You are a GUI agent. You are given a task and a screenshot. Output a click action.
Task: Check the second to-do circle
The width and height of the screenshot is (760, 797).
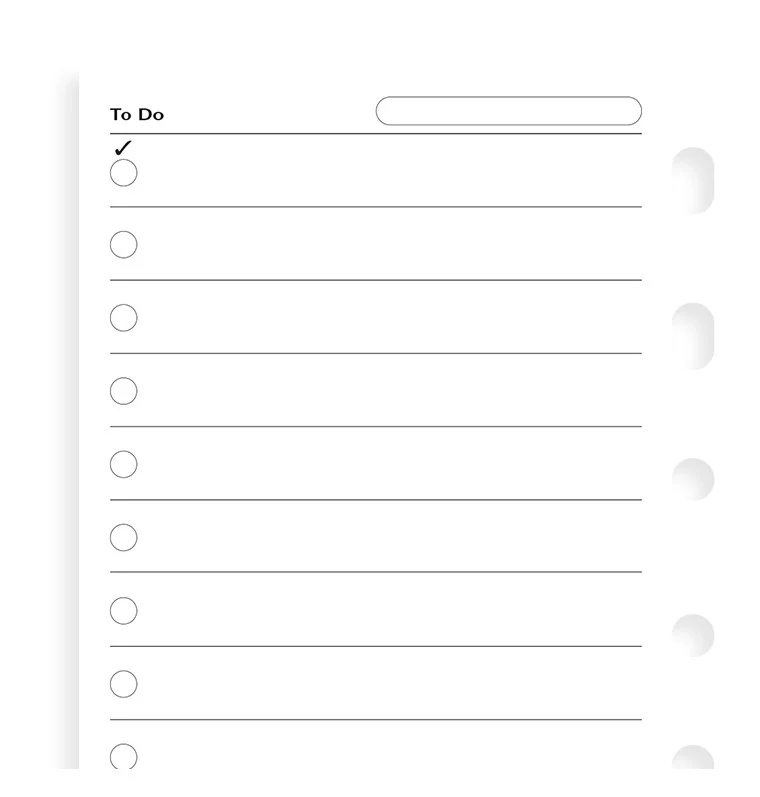click(123, 245)
